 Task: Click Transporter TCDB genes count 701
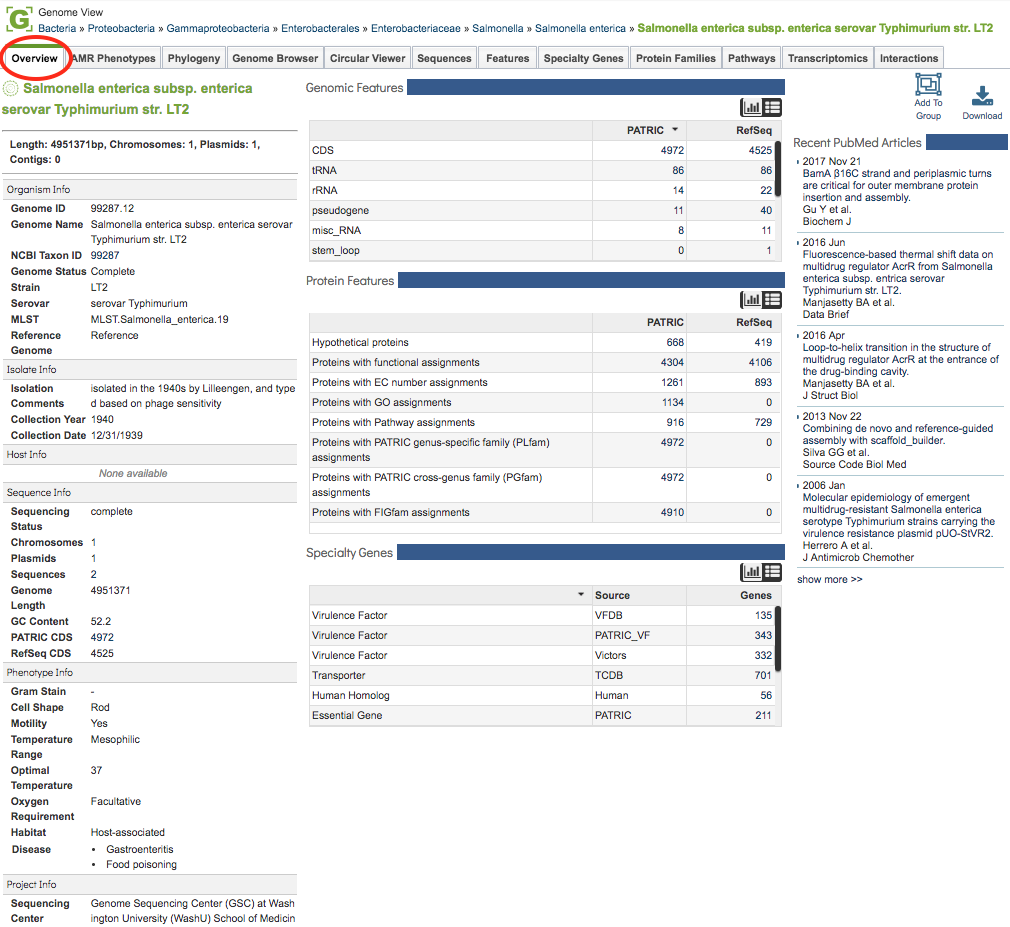(763, 675)
